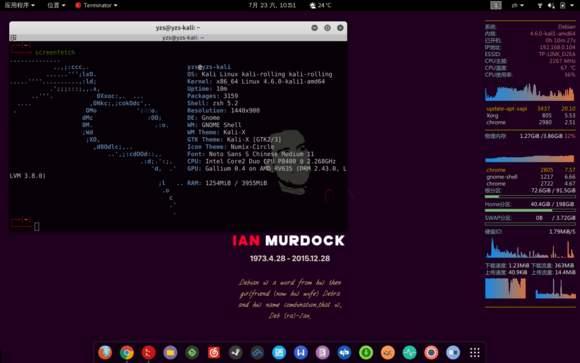Open the light purple document dock icon
This screenshot has width=580, height=363.
coord(322,353)
